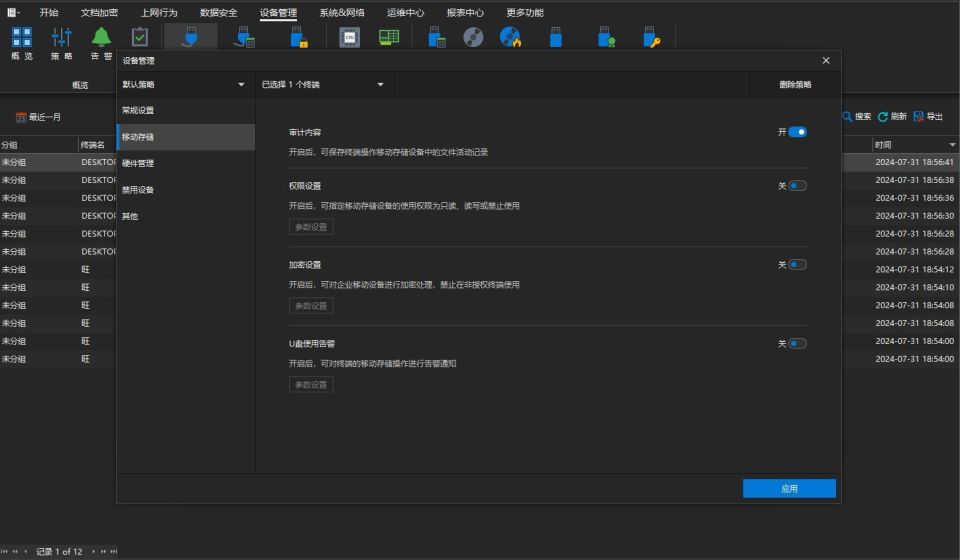
Task: Go to last record in pager
Action: pyautogui.click(x=113, y=551)
